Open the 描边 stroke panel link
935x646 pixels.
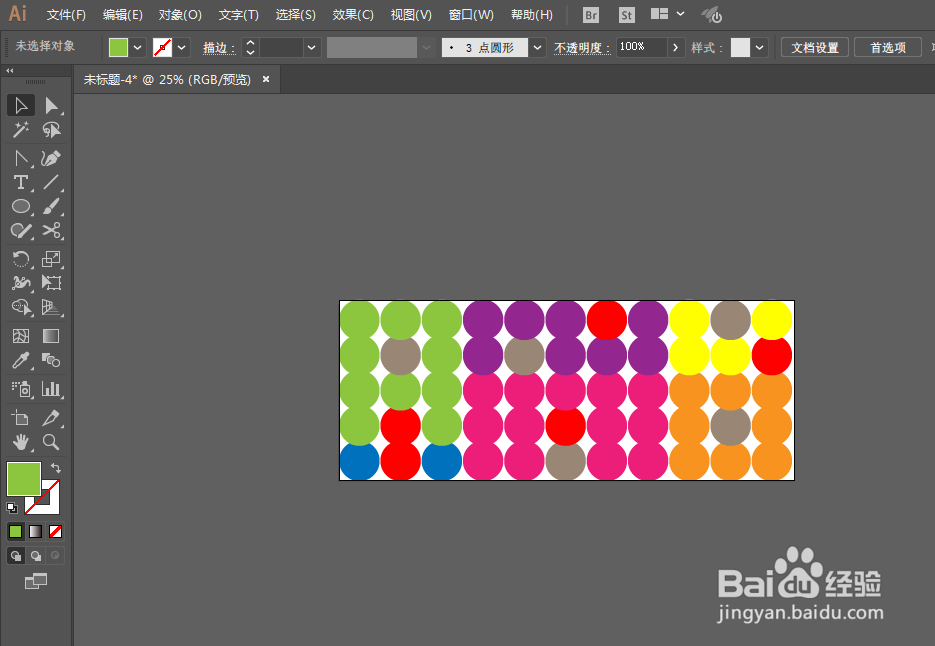pos(219,48)
